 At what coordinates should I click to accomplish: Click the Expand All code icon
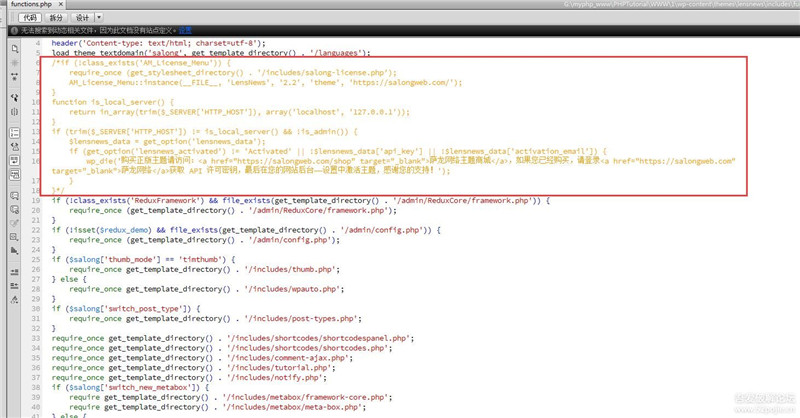click(x=15, y=77)
